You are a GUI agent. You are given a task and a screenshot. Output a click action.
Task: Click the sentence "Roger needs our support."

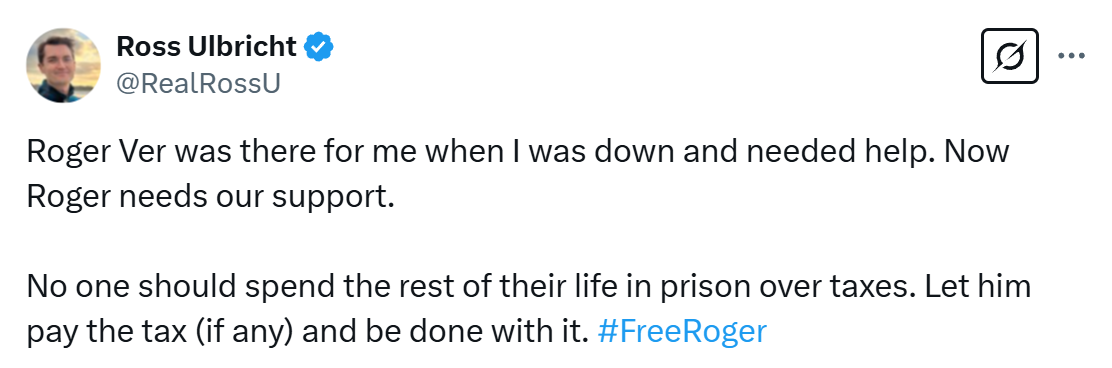click(x=210, y=196)
